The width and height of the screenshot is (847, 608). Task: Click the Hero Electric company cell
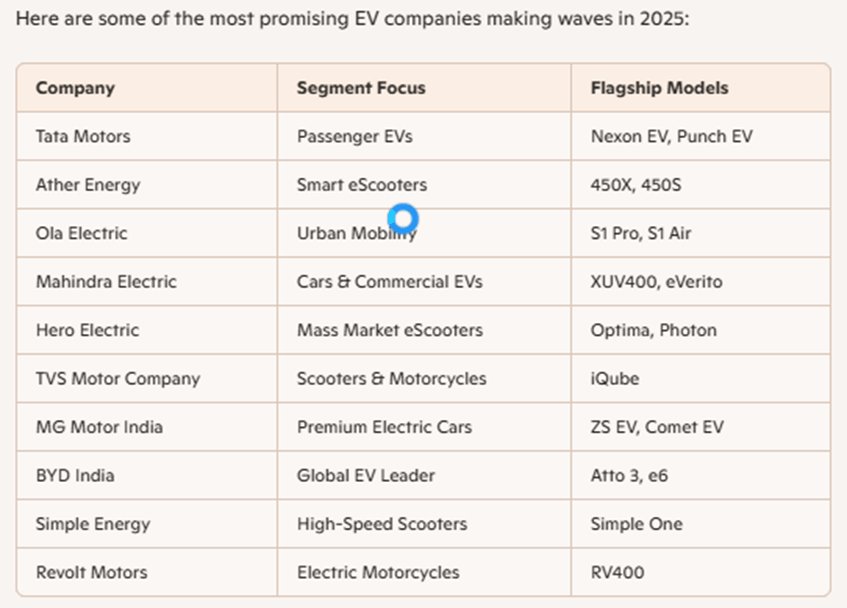(x=87, y=330)
